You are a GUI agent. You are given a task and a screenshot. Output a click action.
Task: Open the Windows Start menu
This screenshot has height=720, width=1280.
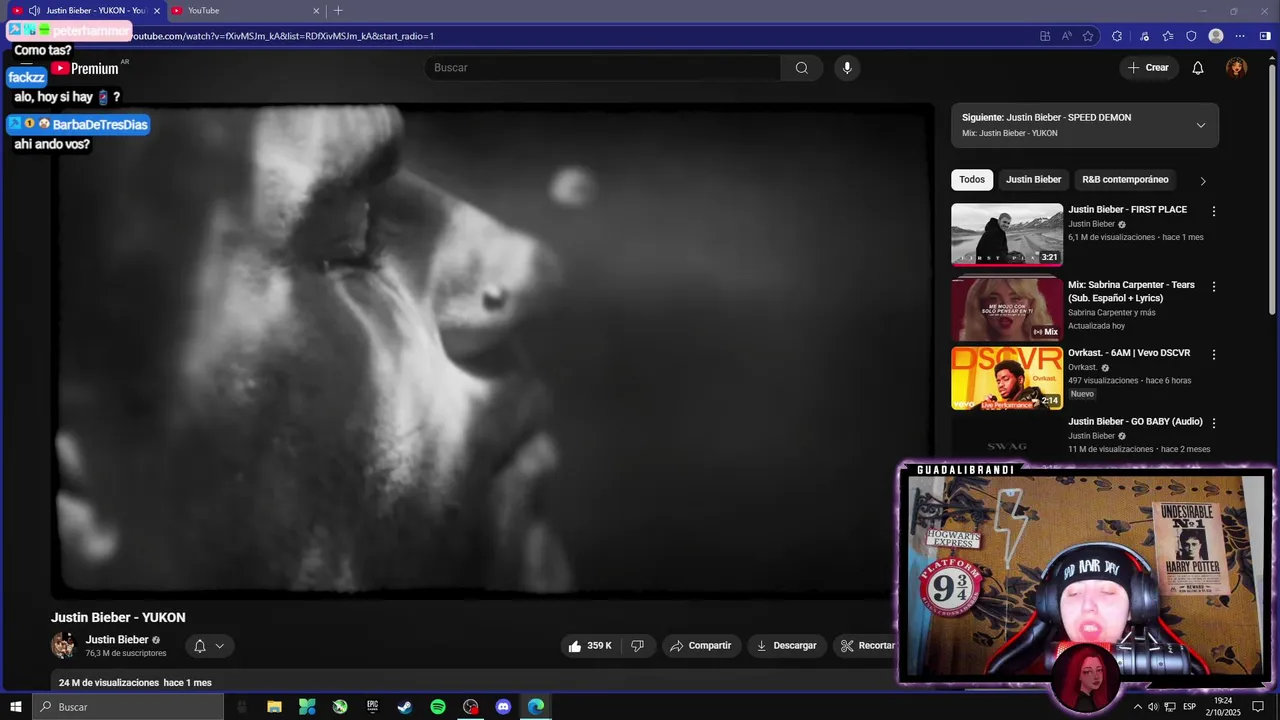coord(15,707)
